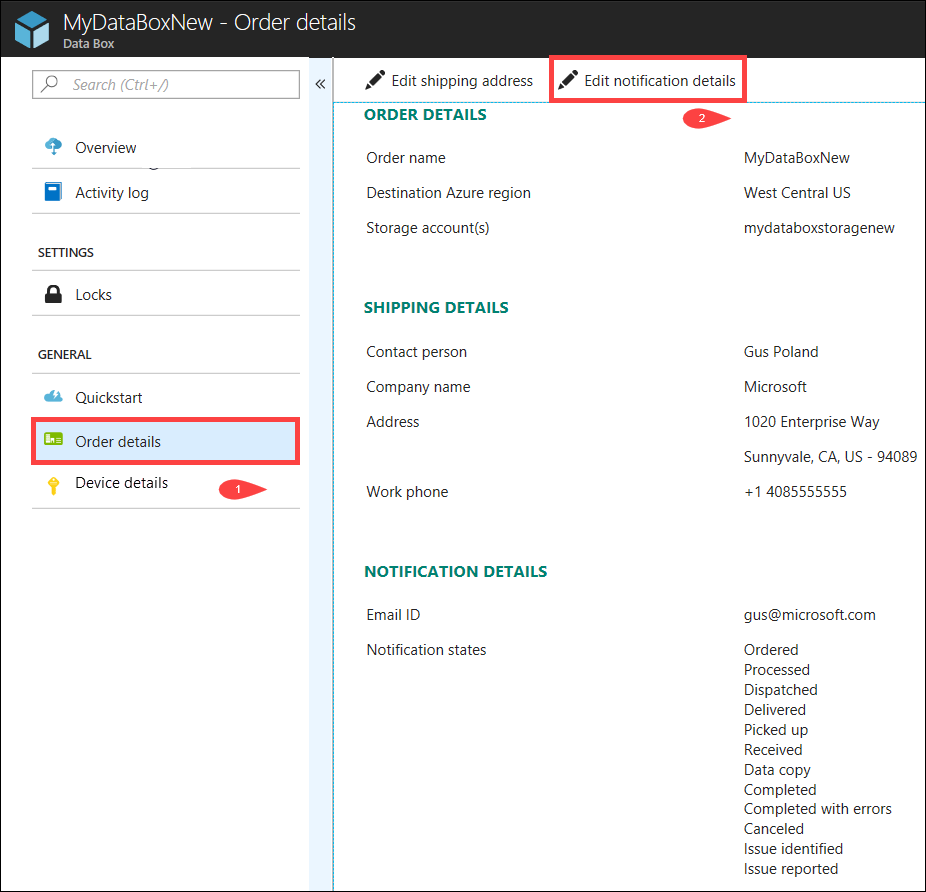Click the Search (Ctrl+/) input field
926x892 pixels.
coord(165,84)
